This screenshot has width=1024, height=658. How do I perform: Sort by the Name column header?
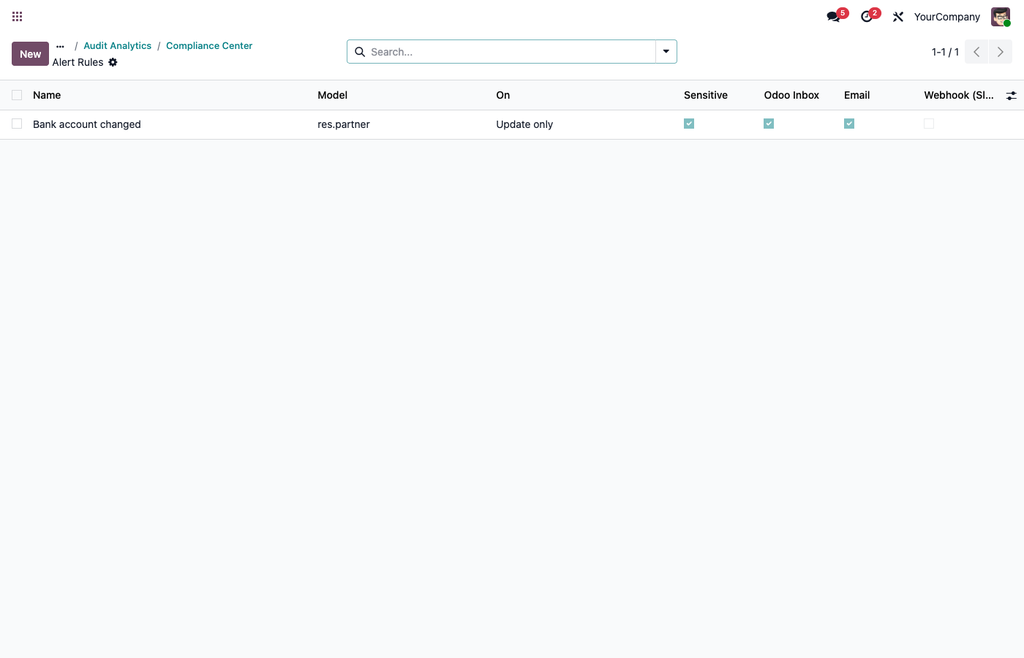47,95
